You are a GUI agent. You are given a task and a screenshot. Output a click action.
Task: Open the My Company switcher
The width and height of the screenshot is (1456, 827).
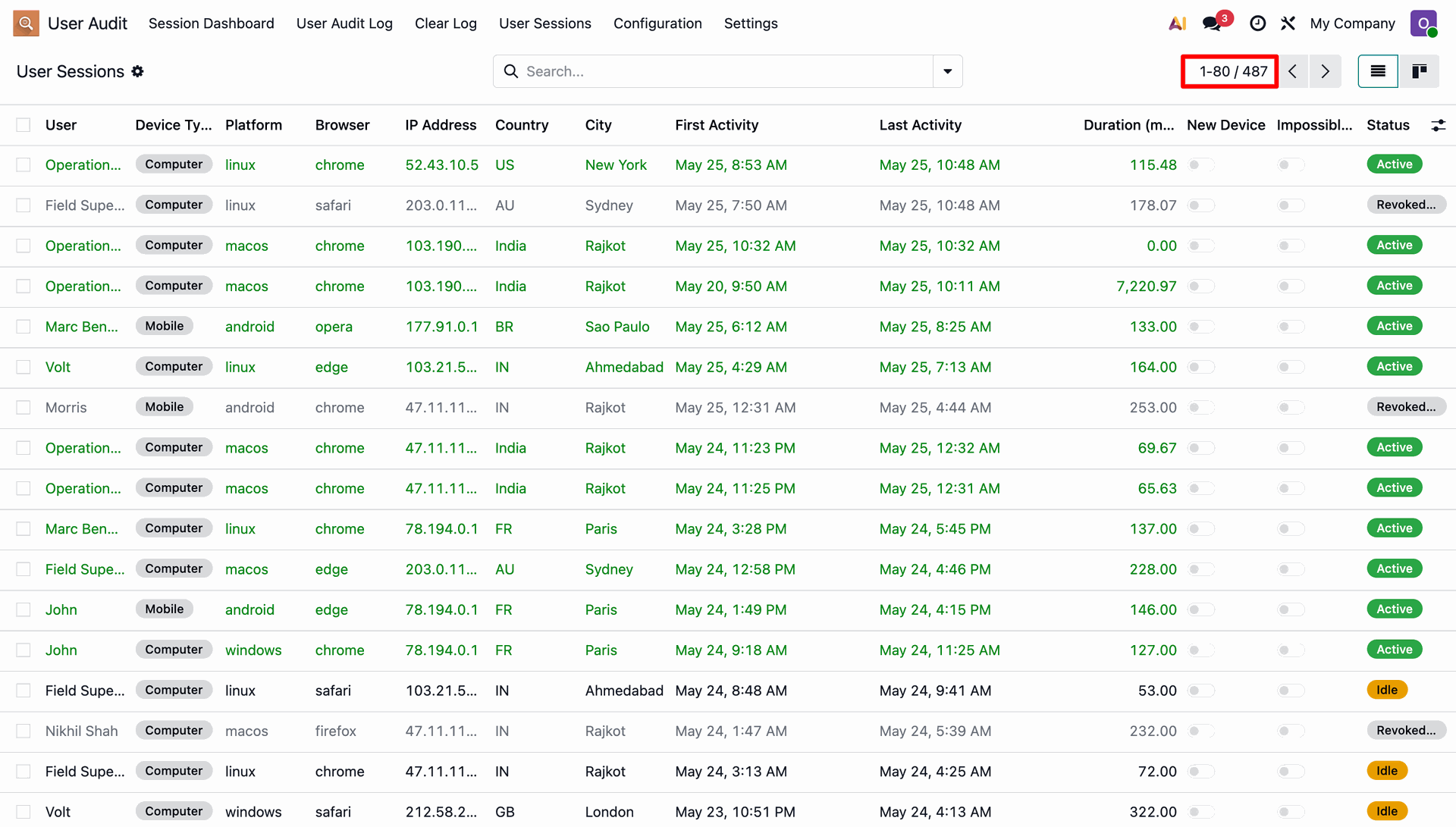point(1352,23)
